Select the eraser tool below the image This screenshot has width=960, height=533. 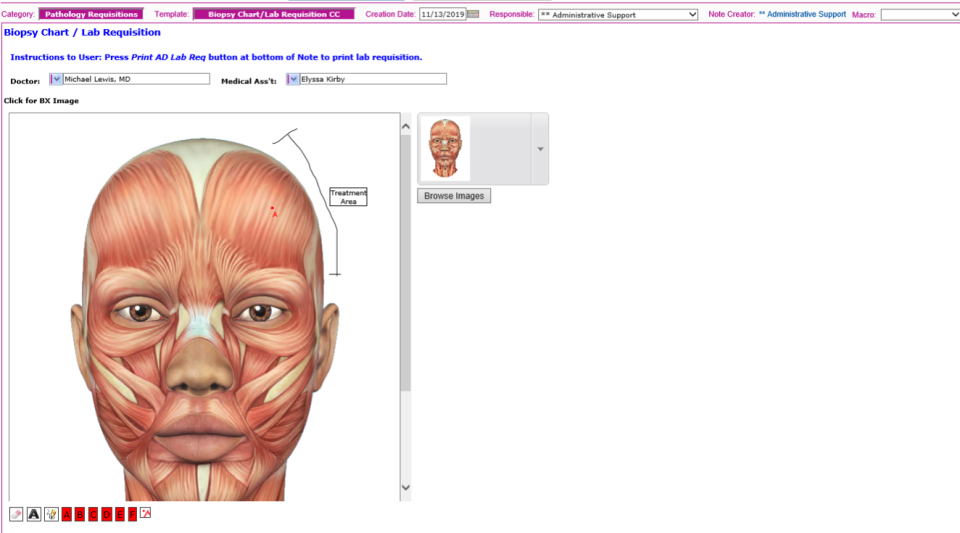click(x=16, y=514)
